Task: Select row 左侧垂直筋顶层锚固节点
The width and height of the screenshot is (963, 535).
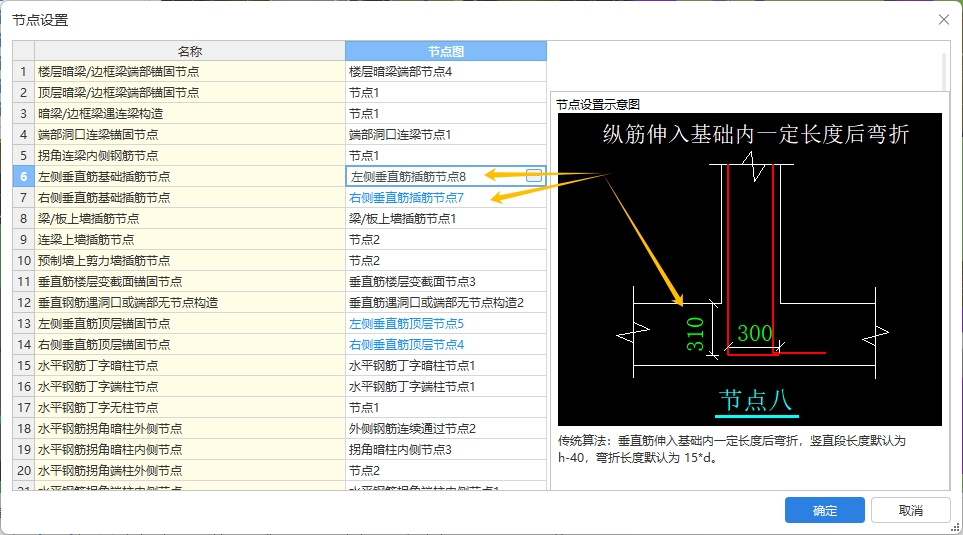Action: [x=190, y=324]
